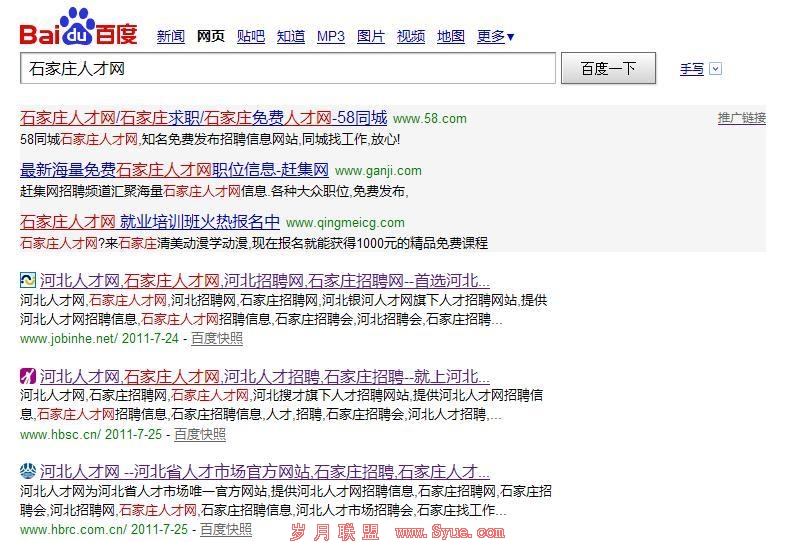Viewport: 792px width, 542px height.
Task: Click the favicon beside the jobinhe.net result
Action: (28, 281)
